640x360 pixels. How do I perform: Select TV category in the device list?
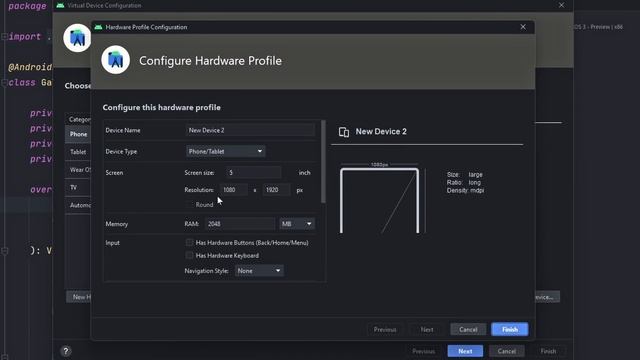(x=78, y=187)
